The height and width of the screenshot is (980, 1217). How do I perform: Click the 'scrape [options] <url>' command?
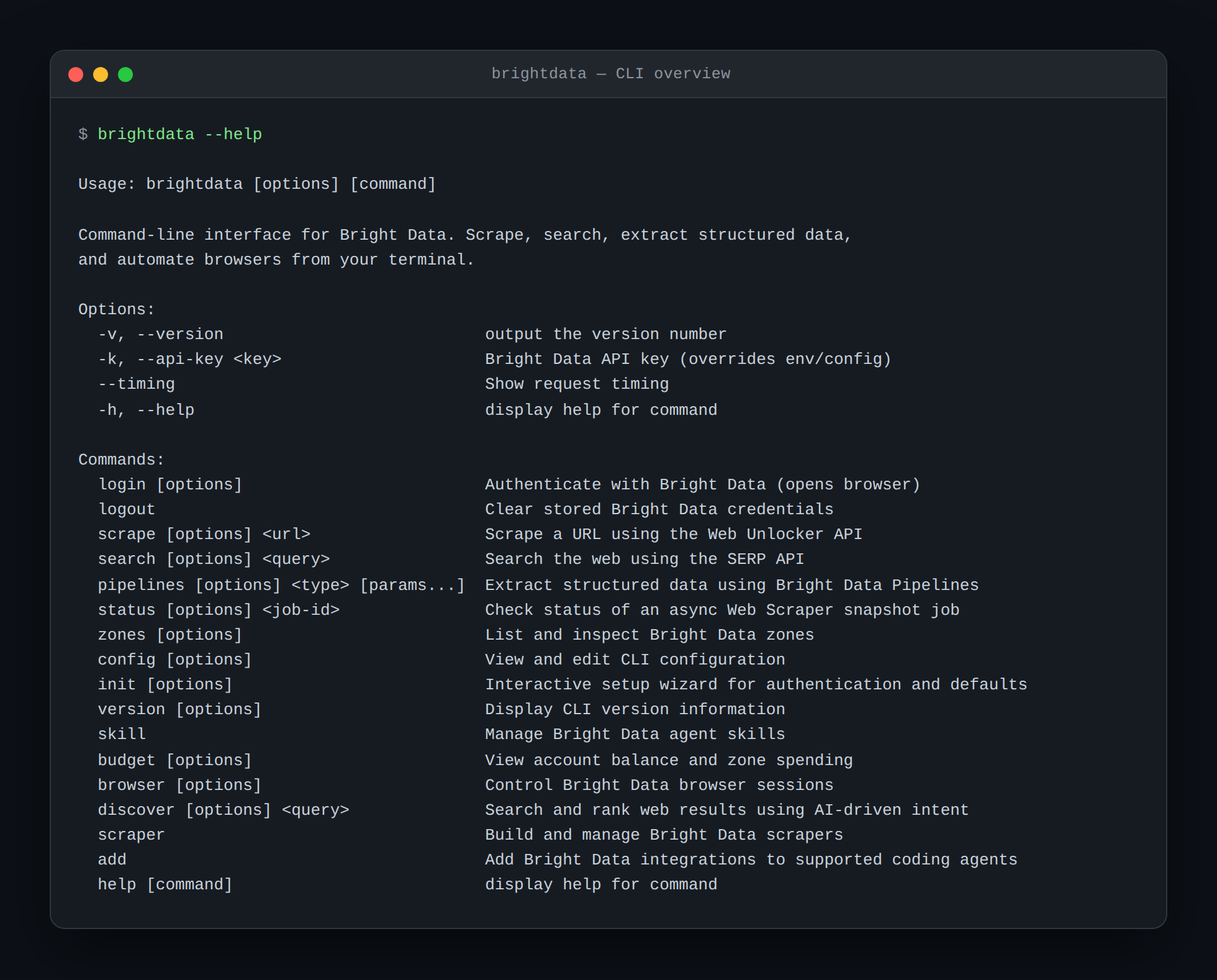tap(204, 534)
